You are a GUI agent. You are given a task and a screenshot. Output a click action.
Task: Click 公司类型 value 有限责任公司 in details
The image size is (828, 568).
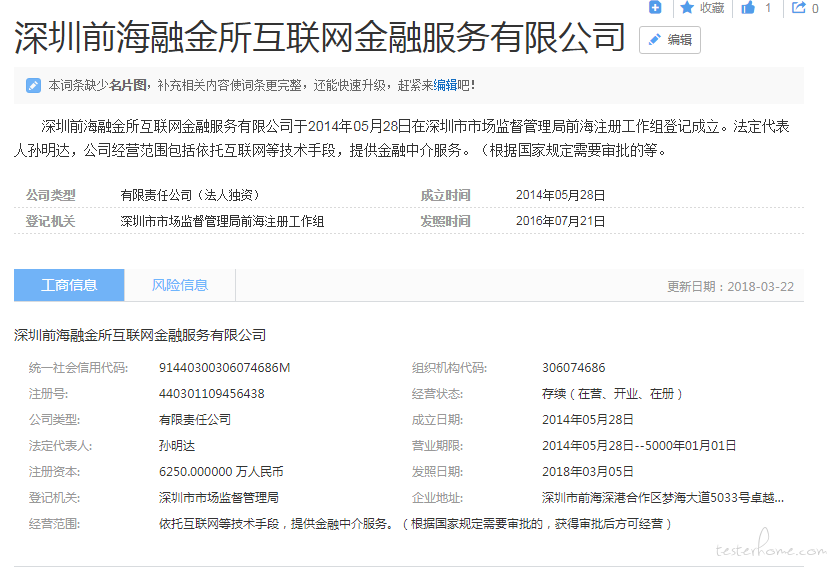click(195, 420)
